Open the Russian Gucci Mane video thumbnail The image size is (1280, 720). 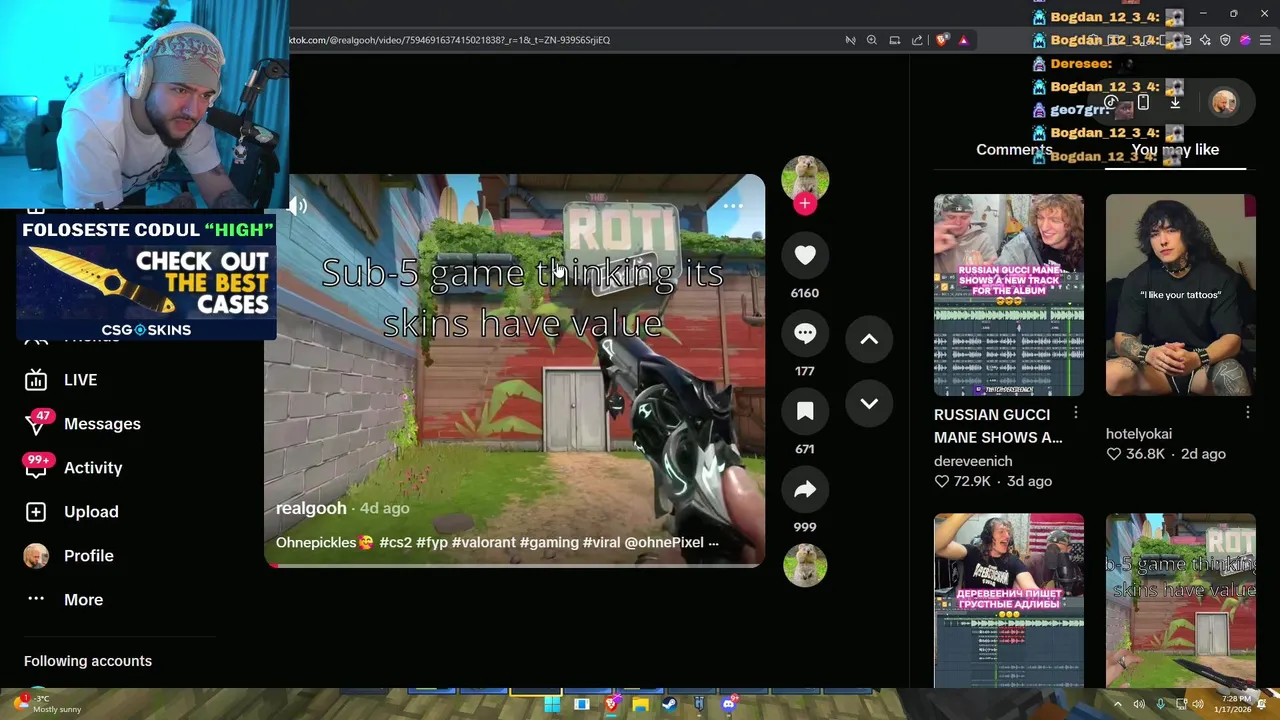(1008, 295)
